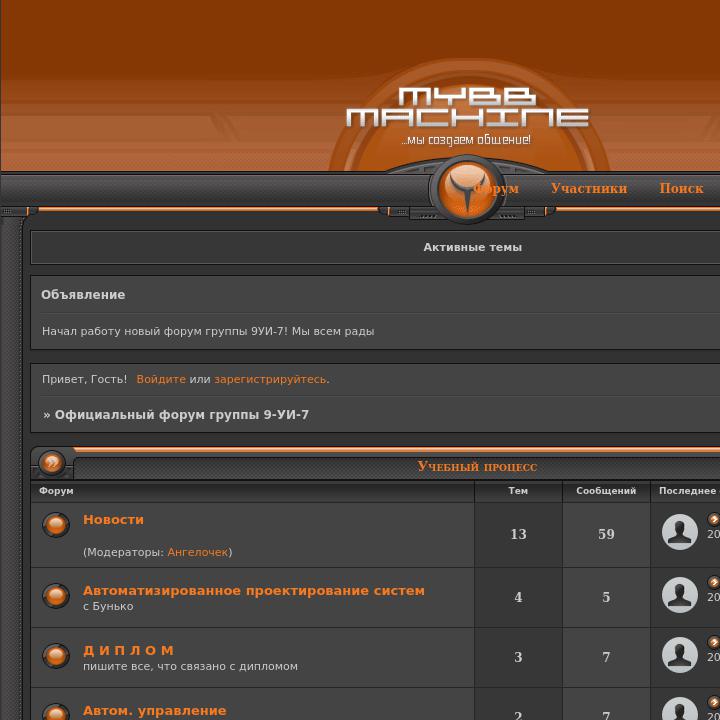This screenshot has width=720, height=720.
Task: Click the Привет, Гость! greeting text
Action: [84, 379]
